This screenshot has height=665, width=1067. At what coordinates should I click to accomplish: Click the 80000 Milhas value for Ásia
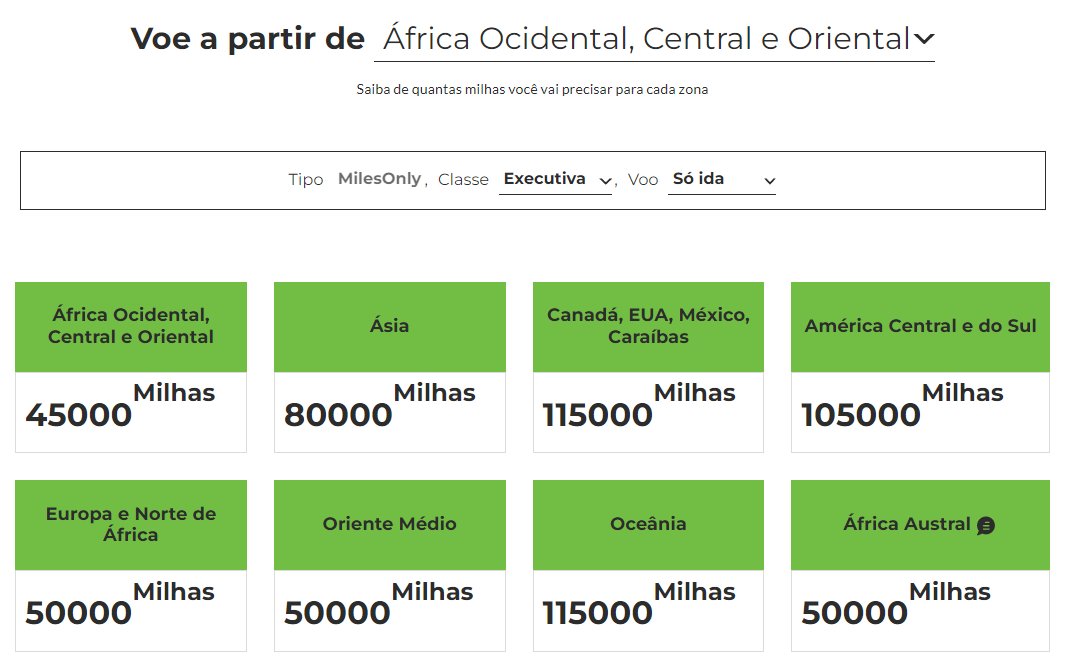pyautogui.click(x=380, y=406)
